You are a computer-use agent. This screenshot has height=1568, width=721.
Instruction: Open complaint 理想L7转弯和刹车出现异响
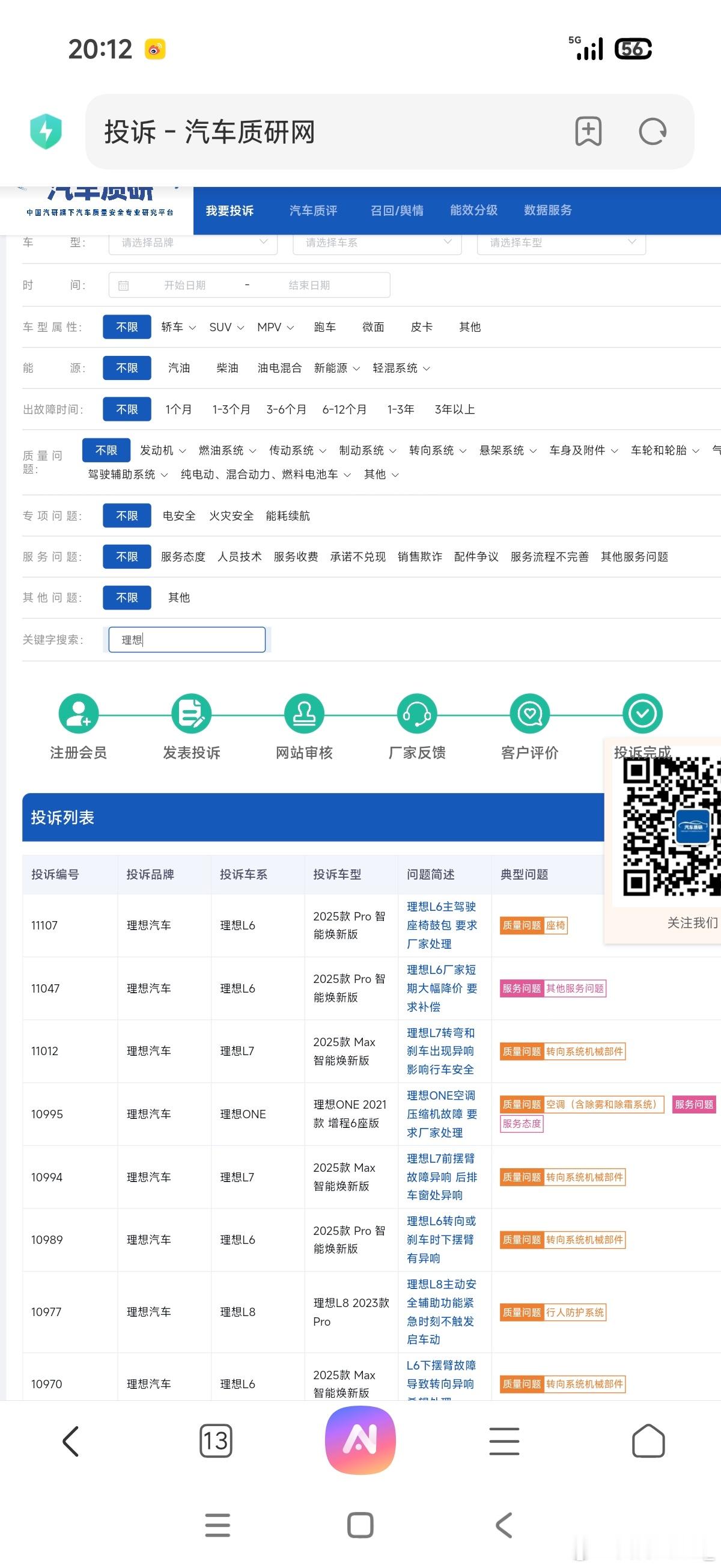[x=441, y=1051]
